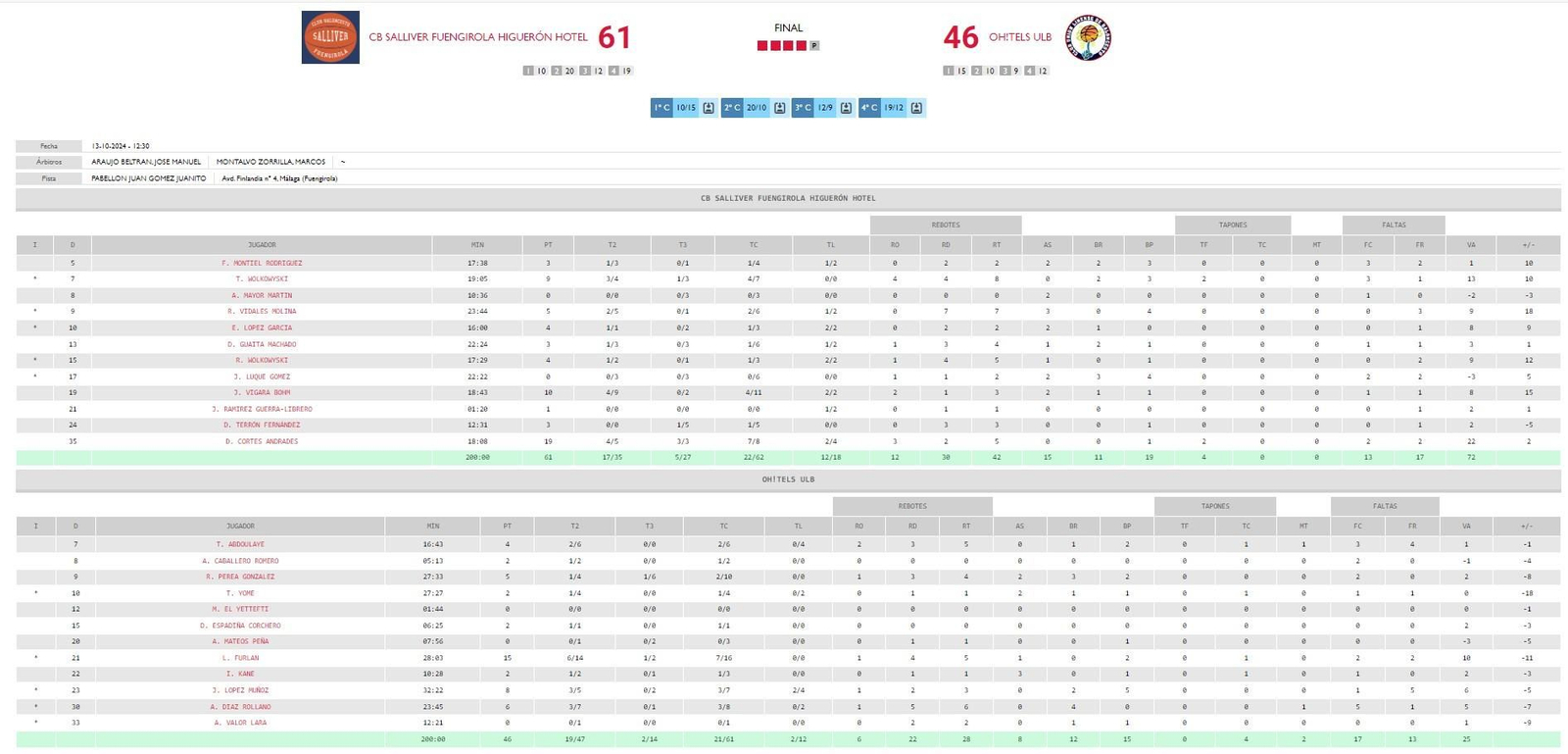
Task: Select the 2º C quarter tab
Action: tap(732, 108)
